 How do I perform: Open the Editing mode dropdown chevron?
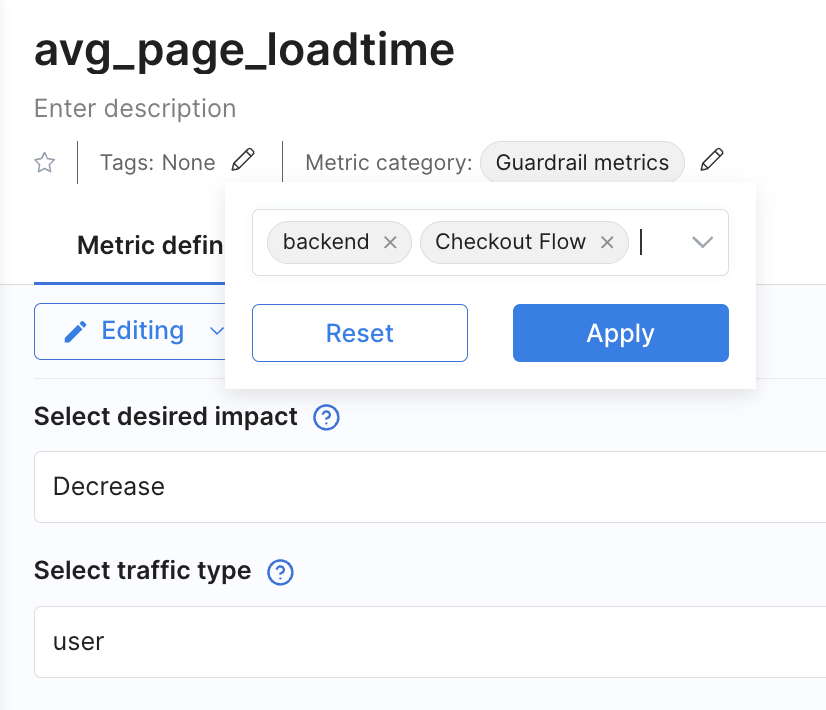pos(215,332)
